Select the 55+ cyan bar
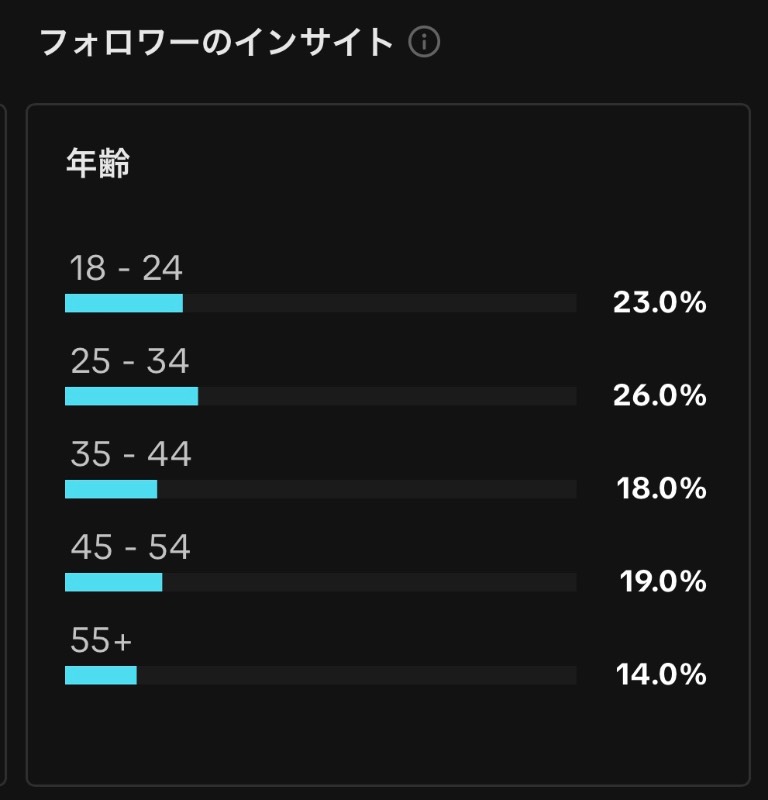The width and height of the screenshot is (768, 800). tap(101, 675)
